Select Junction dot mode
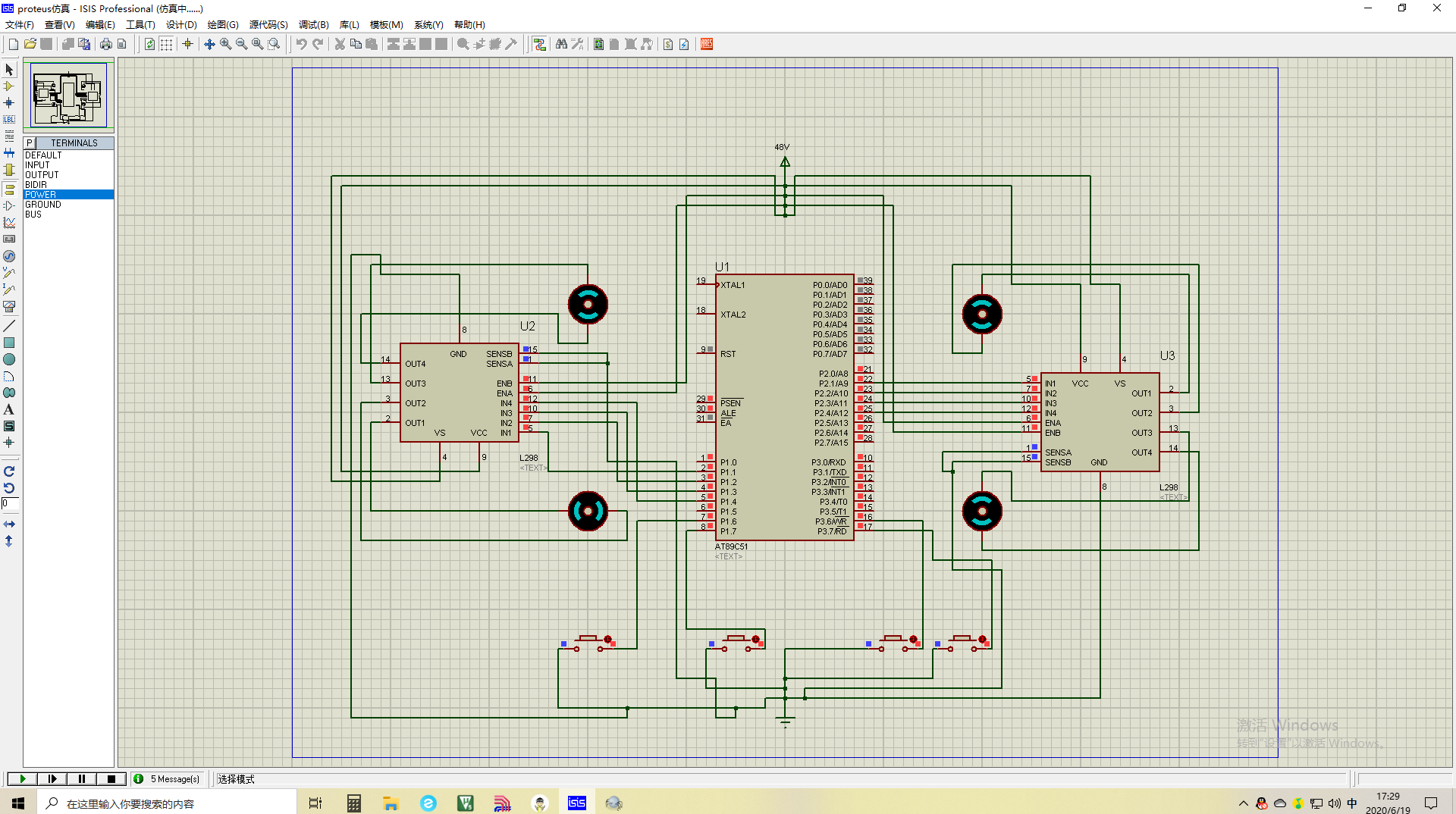This screenshot has width=1456, height=814. (x=9, y=103)
